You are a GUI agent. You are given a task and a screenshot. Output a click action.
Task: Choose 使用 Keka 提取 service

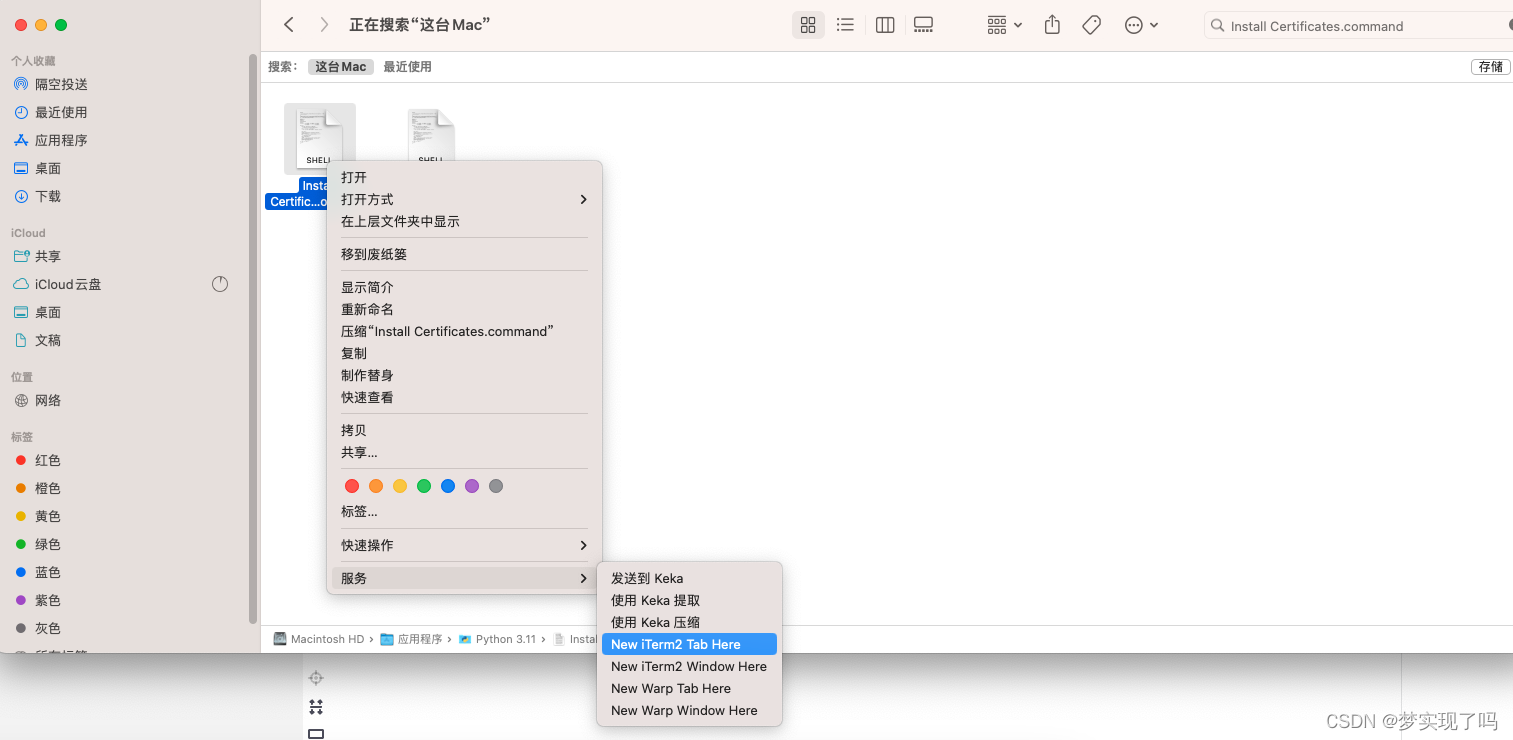[x=689, y=600]
